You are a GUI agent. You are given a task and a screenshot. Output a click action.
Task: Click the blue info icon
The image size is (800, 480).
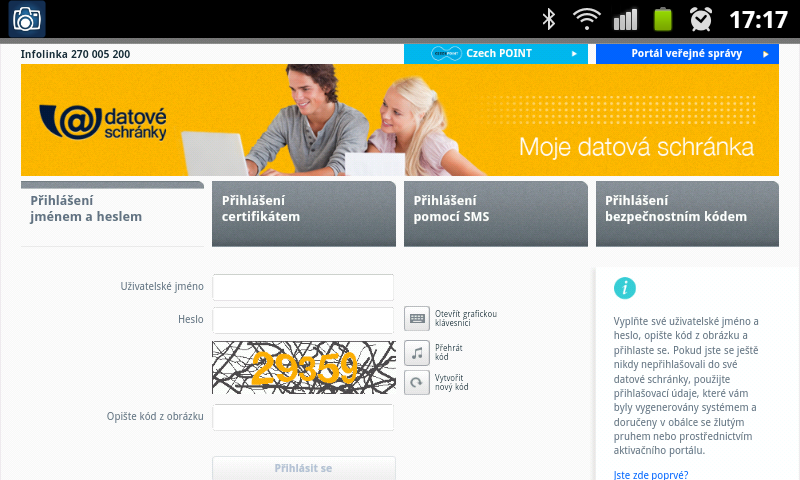(x=625, y=288)
